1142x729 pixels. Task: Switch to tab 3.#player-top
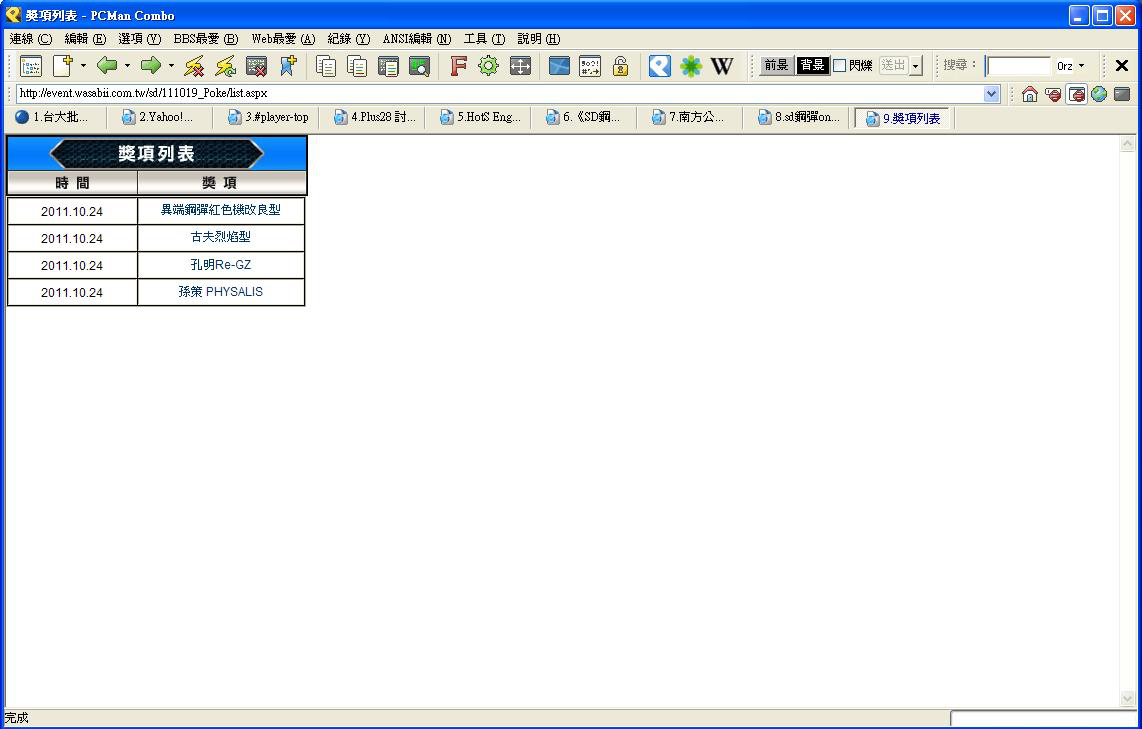(x=267, y=117)
